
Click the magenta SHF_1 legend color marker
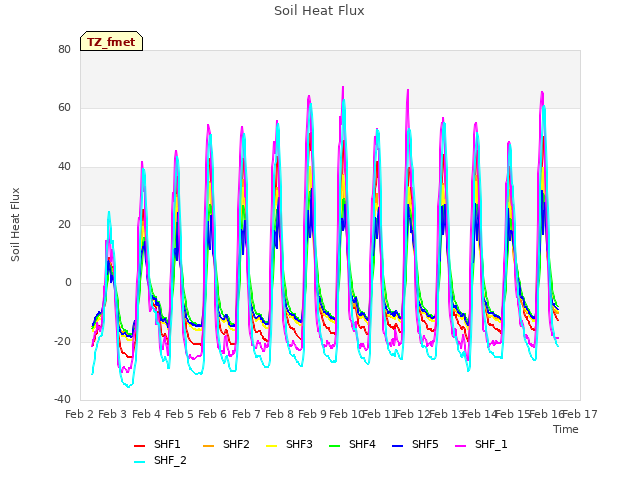tap(460, 446)
